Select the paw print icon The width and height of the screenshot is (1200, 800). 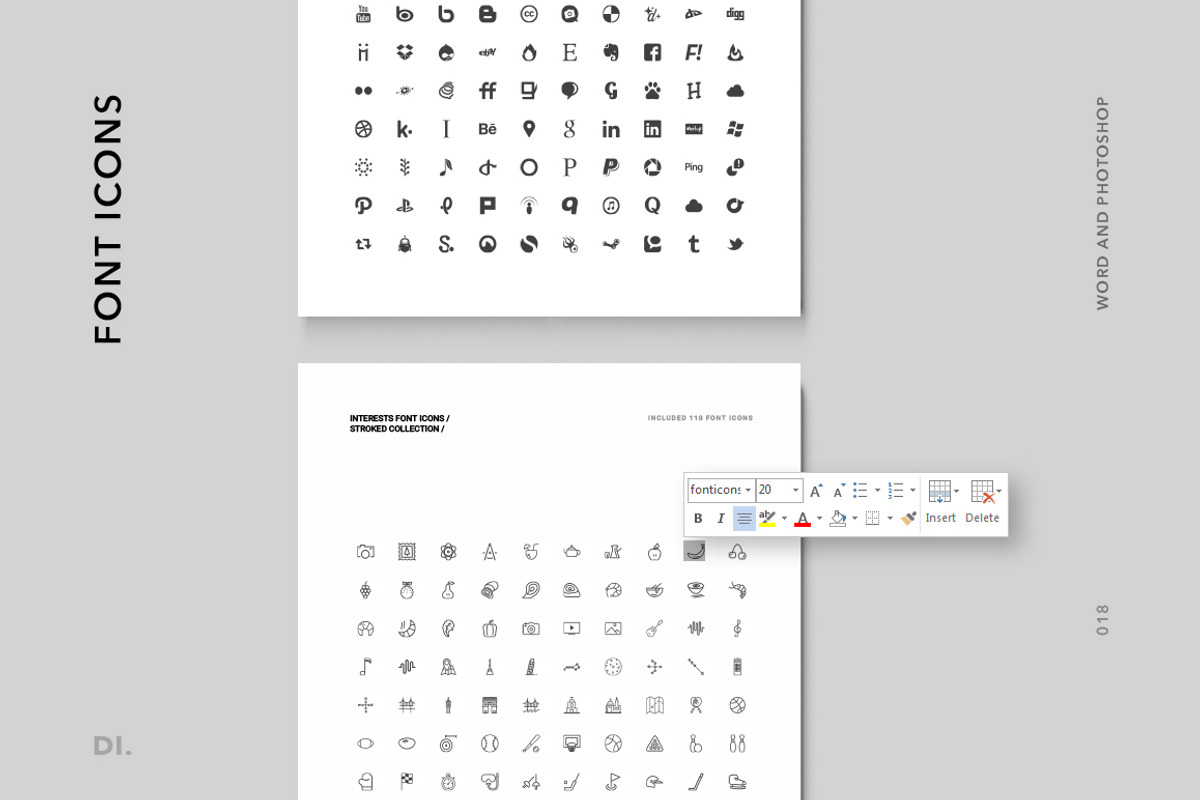coord(652,91)
